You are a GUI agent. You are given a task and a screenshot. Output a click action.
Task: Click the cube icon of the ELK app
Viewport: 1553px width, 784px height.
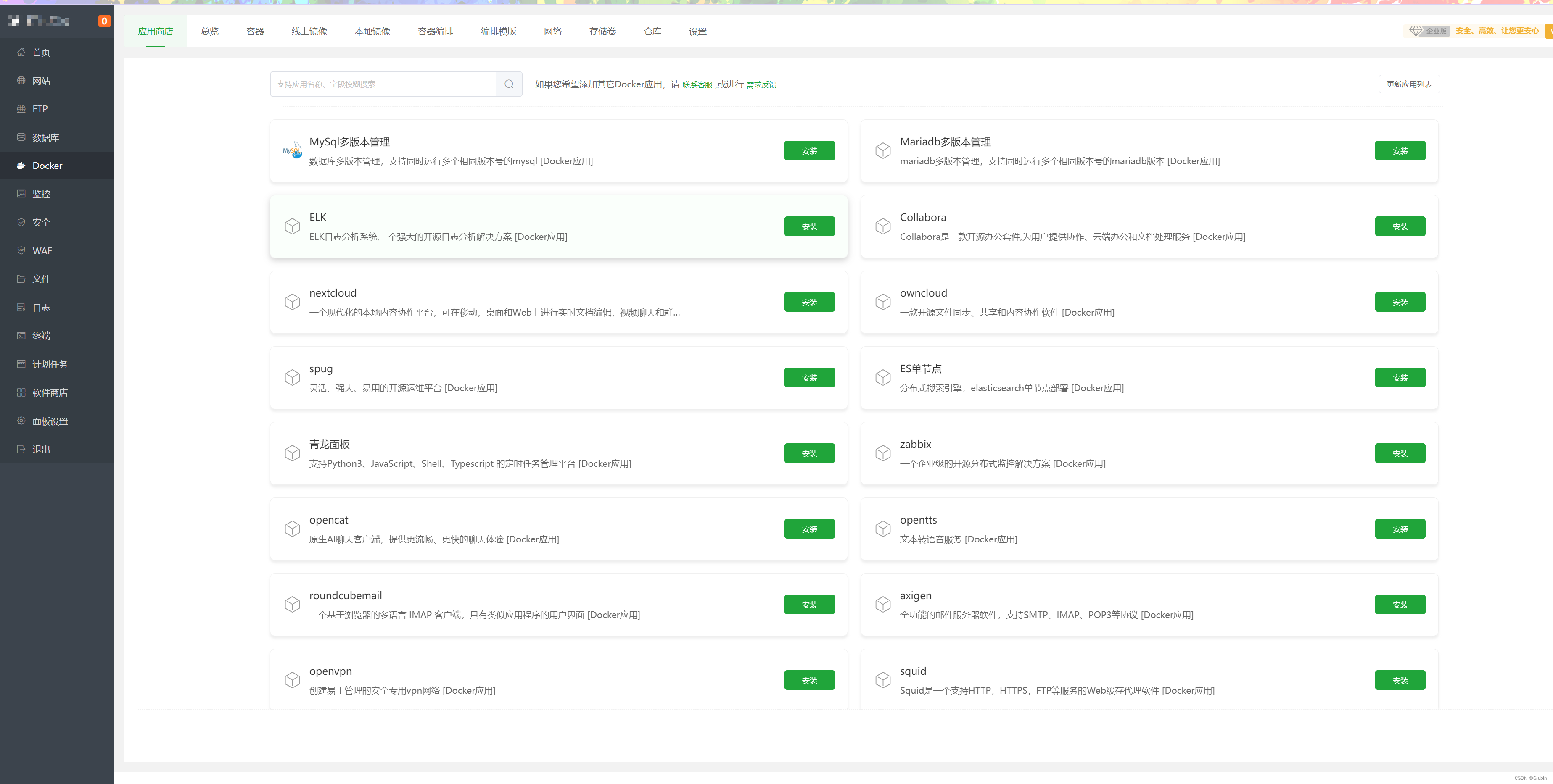[x=292, y=226]
